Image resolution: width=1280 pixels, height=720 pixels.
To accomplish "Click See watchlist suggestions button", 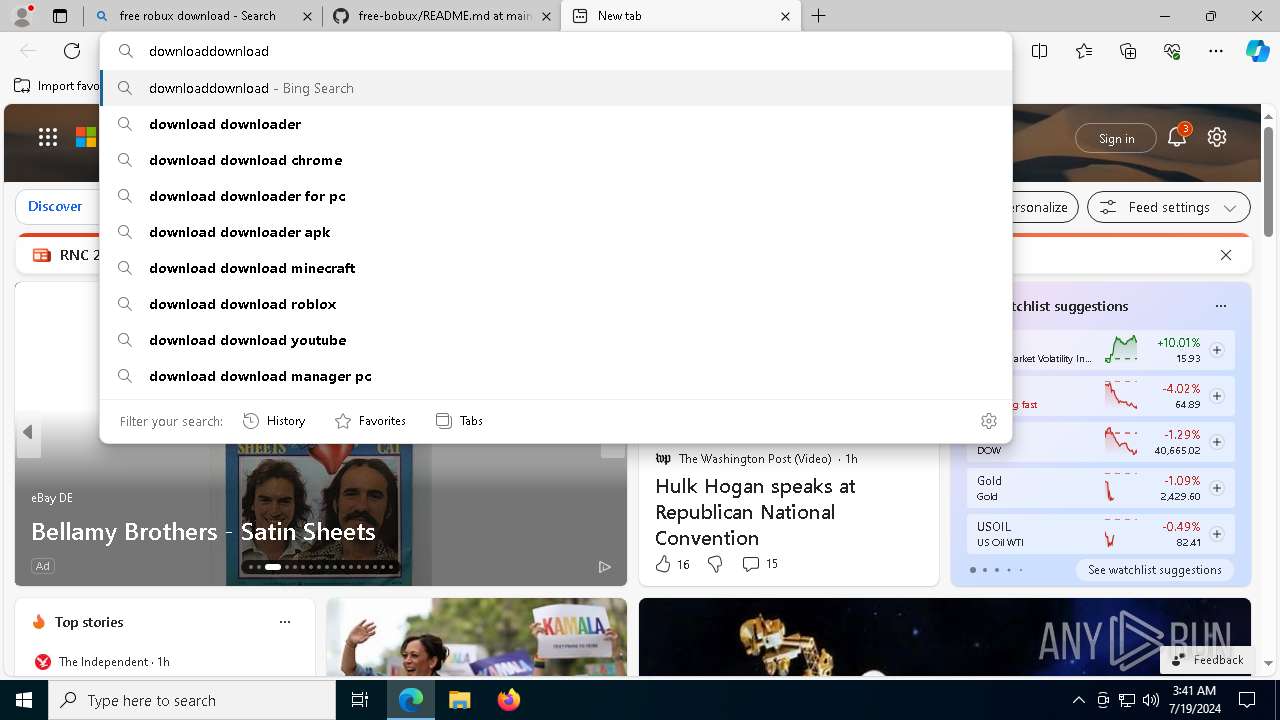I will pyautogui.click(x=1154, y=570).
